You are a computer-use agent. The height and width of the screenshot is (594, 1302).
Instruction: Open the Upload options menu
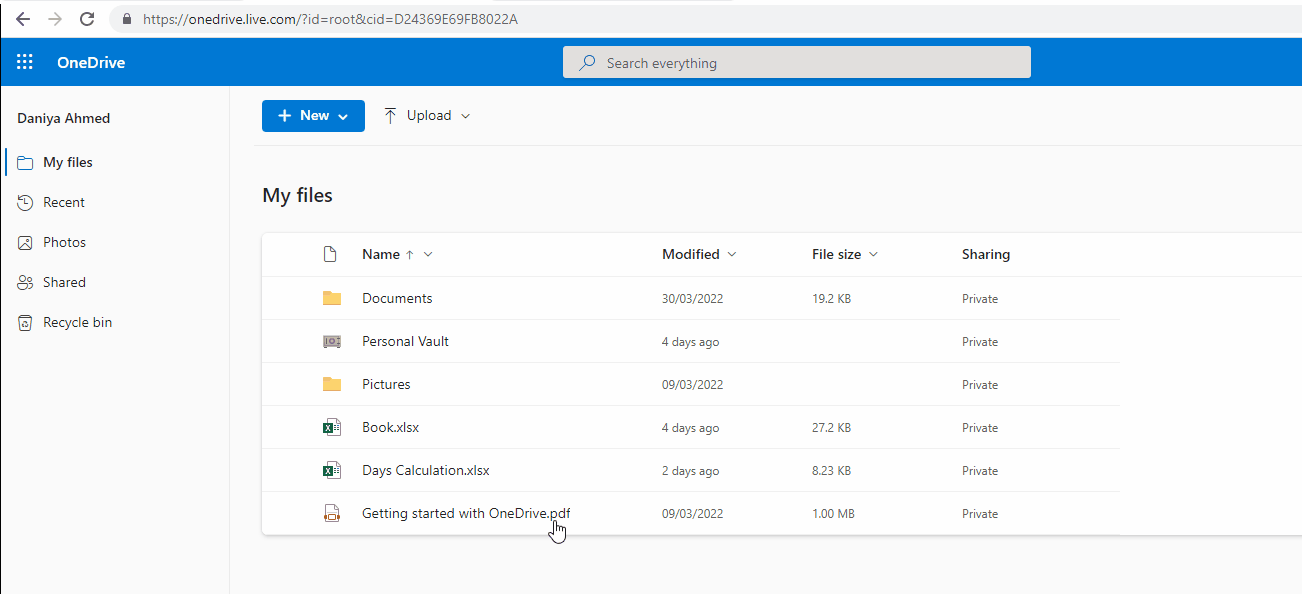(427, 115)
